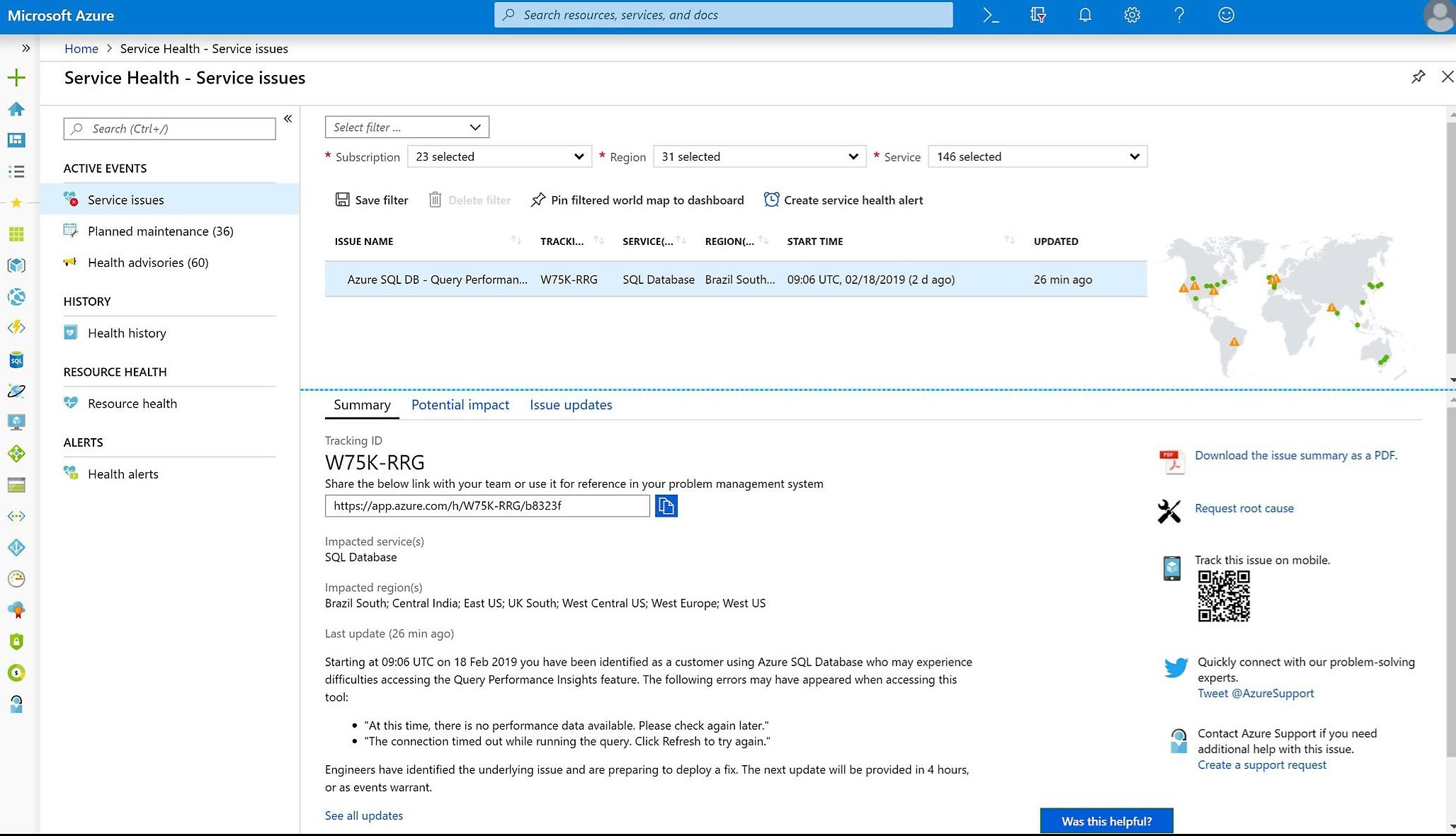Click Save filter button
This screenshot has width=1456, height=836.
[372, 200]
